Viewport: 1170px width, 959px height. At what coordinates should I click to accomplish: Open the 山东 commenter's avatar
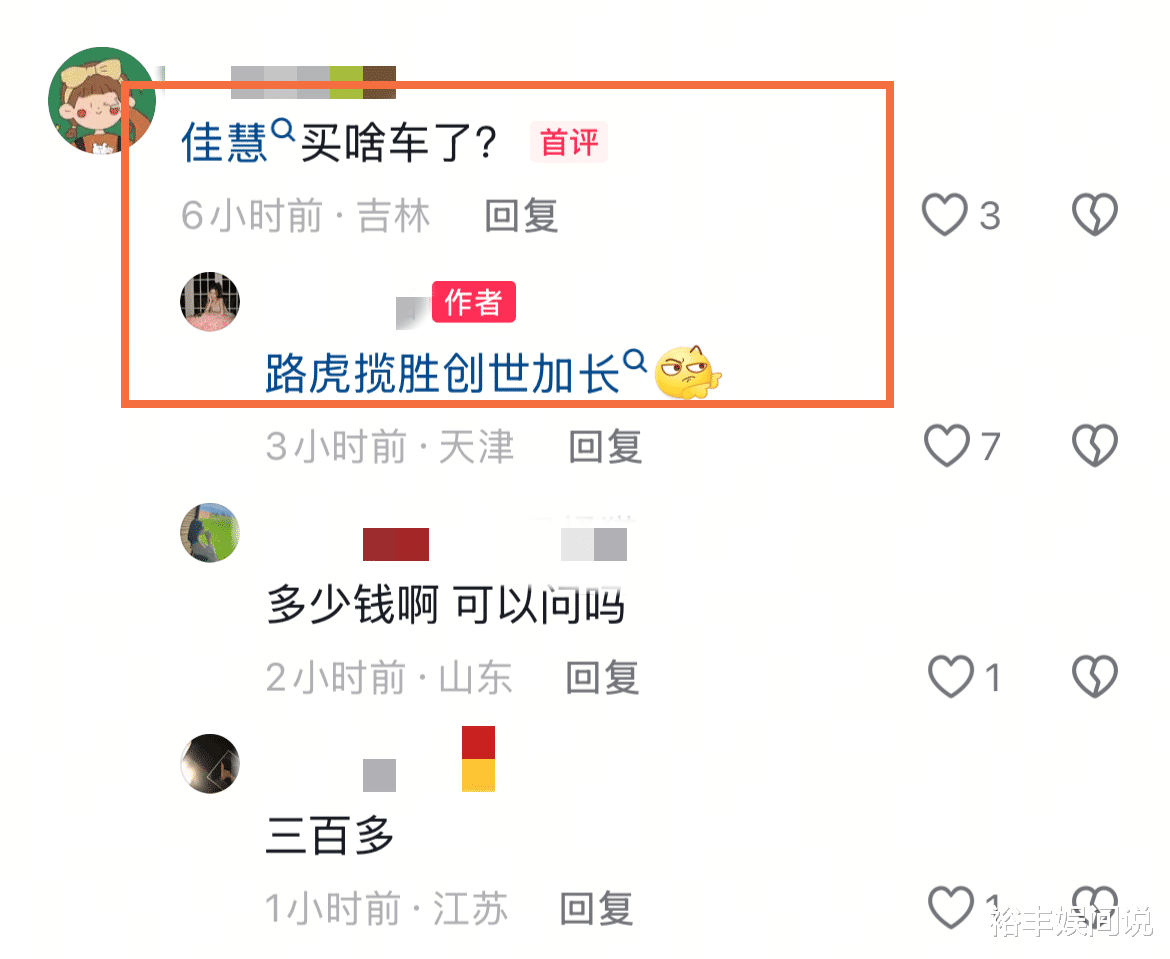tap(210, 532)
